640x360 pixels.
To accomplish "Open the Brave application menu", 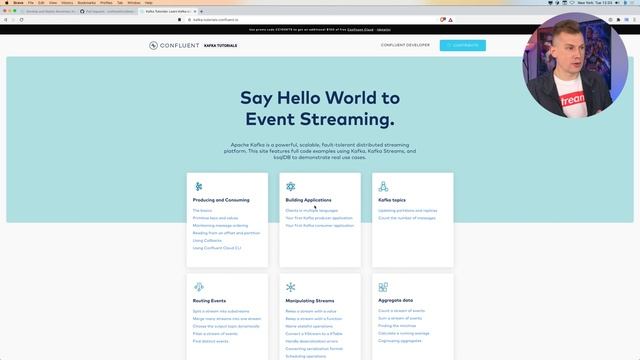I will (x=18, y=2).
